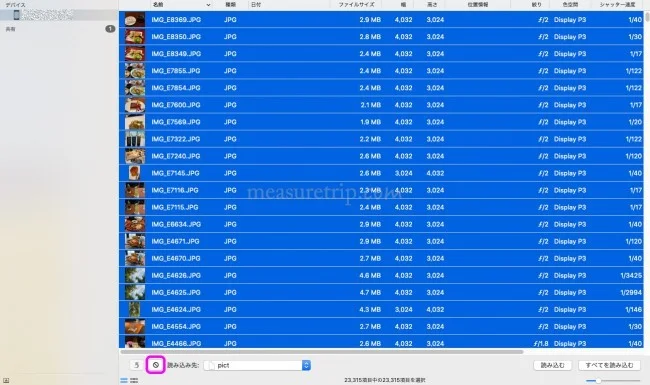Select file name IMG_E4466.JPG
650x385 pixels.
point(176,344)
